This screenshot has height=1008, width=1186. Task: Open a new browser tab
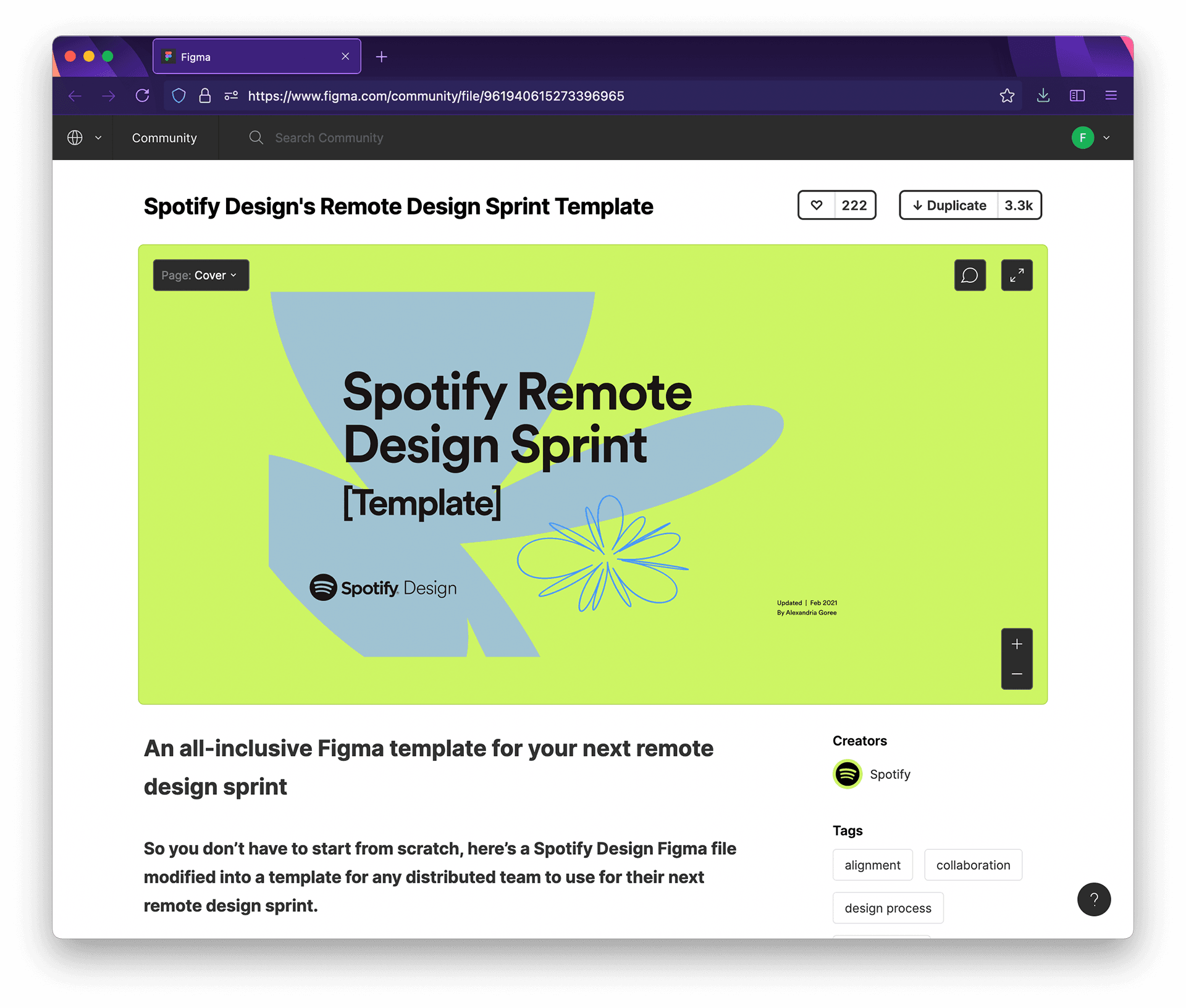pyautogui.click(x=382, y=57)
